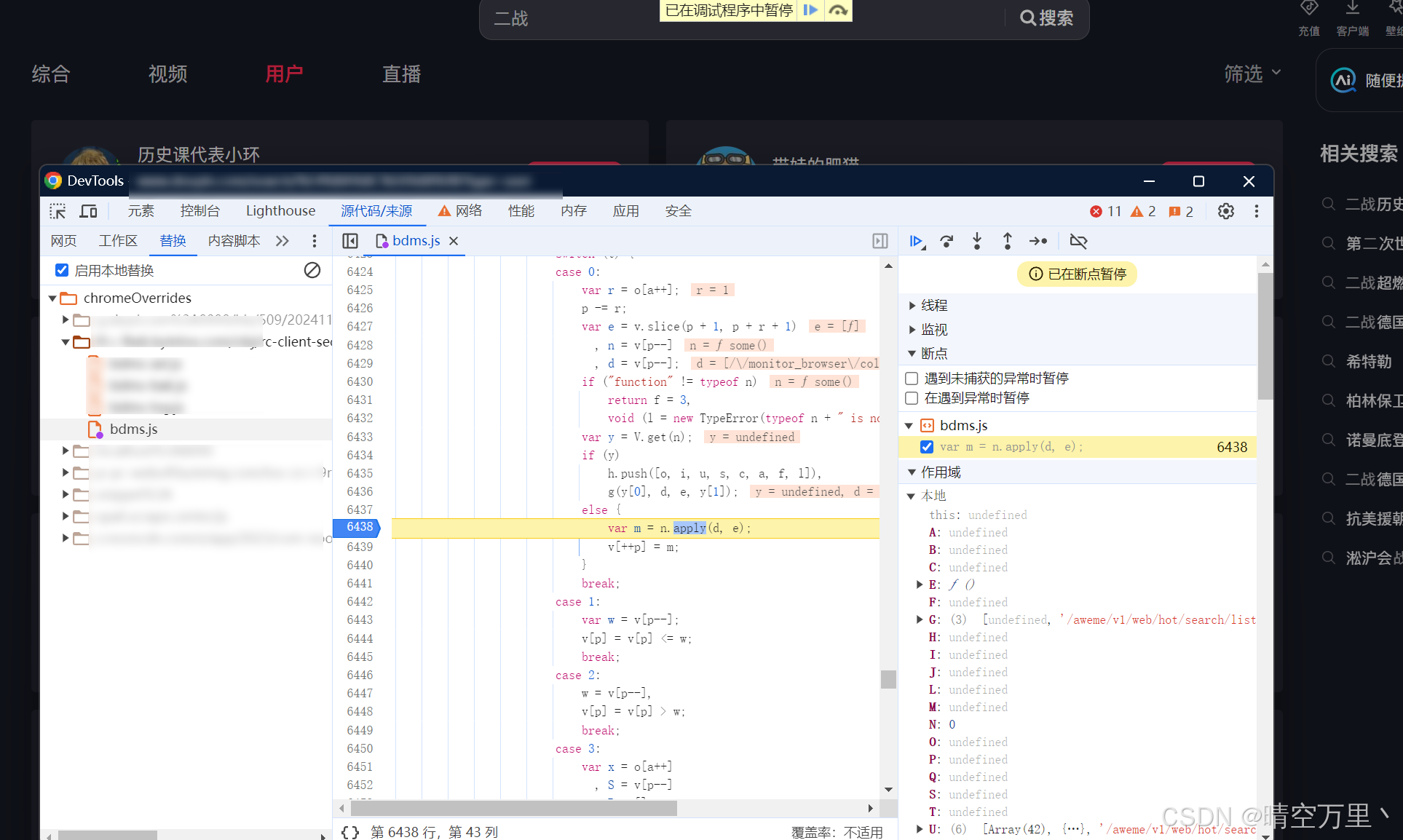The height and width of the screenshot is (840, 1403).
Task: Resume script execution in the debugger
Action: [916, 241]
